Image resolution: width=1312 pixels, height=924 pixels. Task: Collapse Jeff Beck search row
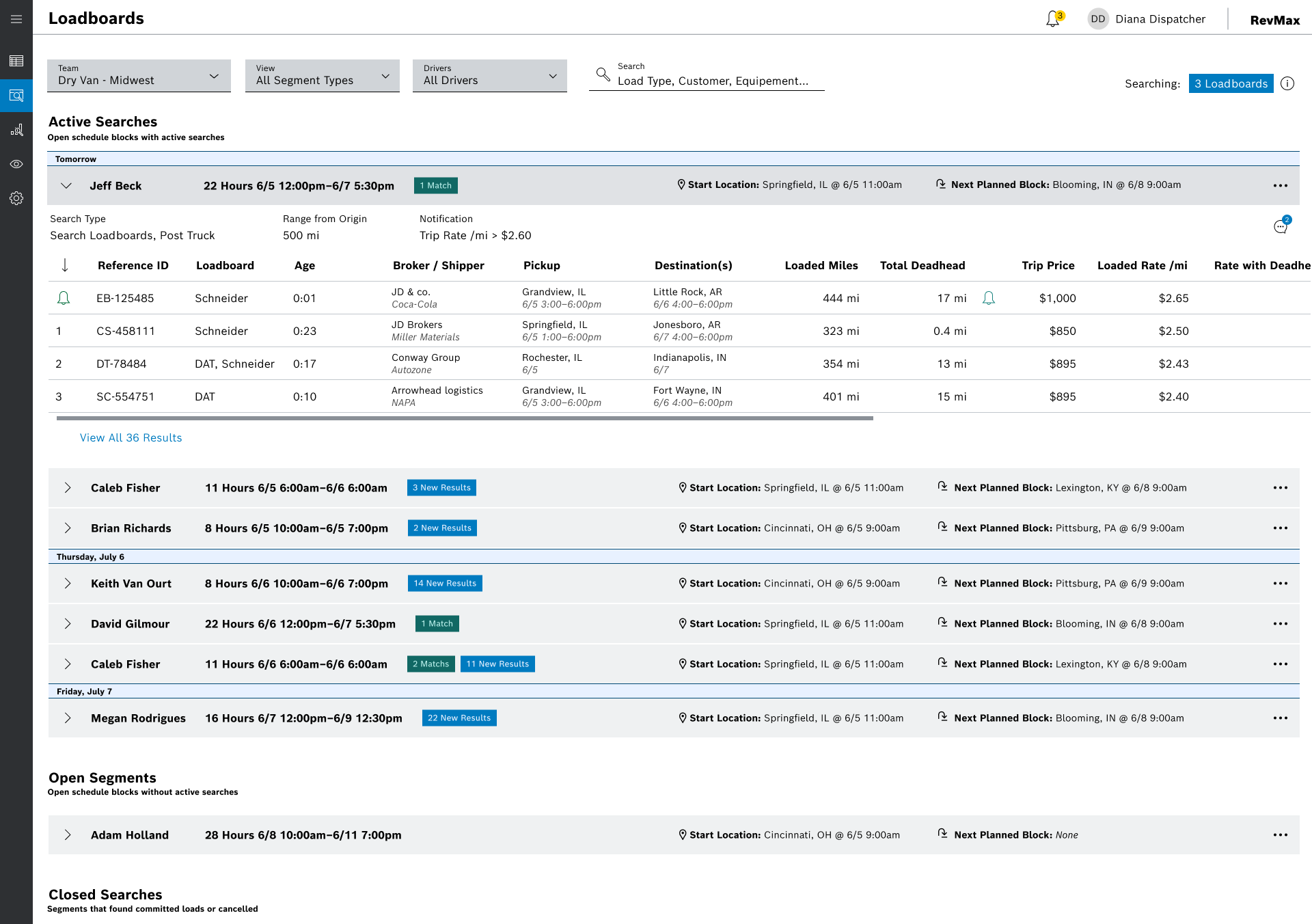coord(66,186)
